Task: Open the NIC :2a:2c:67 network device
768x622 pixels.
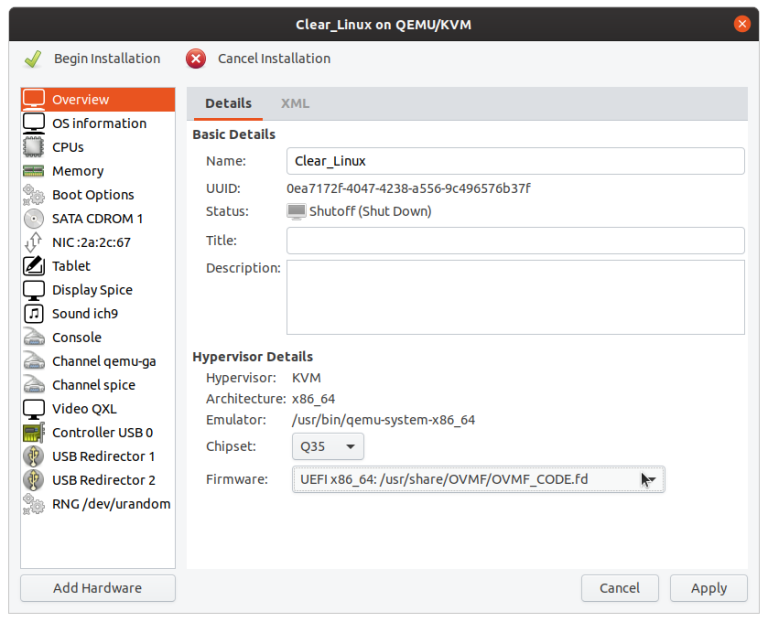Action: click(91, 242)
